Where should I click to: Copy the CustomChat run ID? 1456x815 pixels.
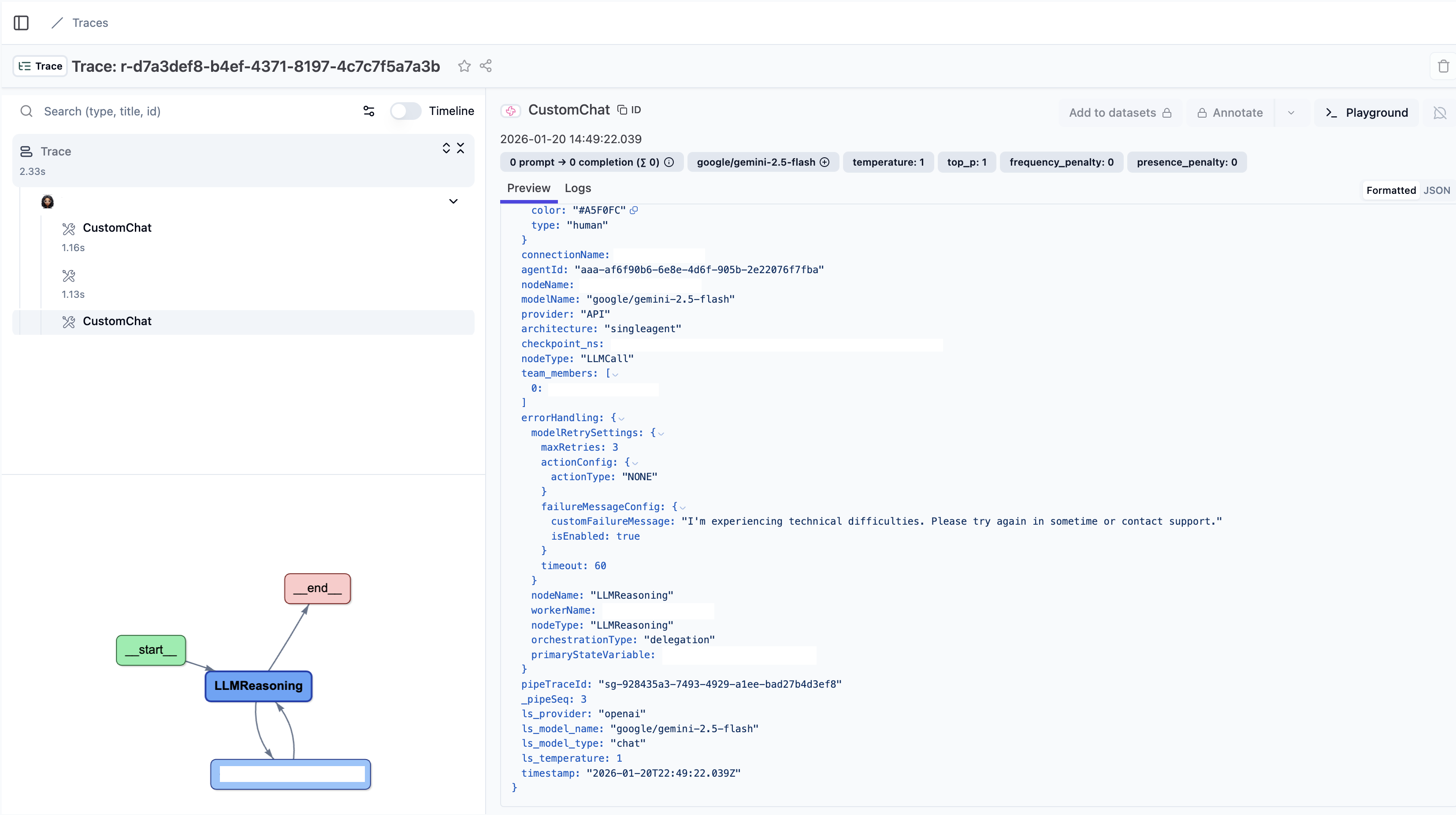(x=622, y=109)
